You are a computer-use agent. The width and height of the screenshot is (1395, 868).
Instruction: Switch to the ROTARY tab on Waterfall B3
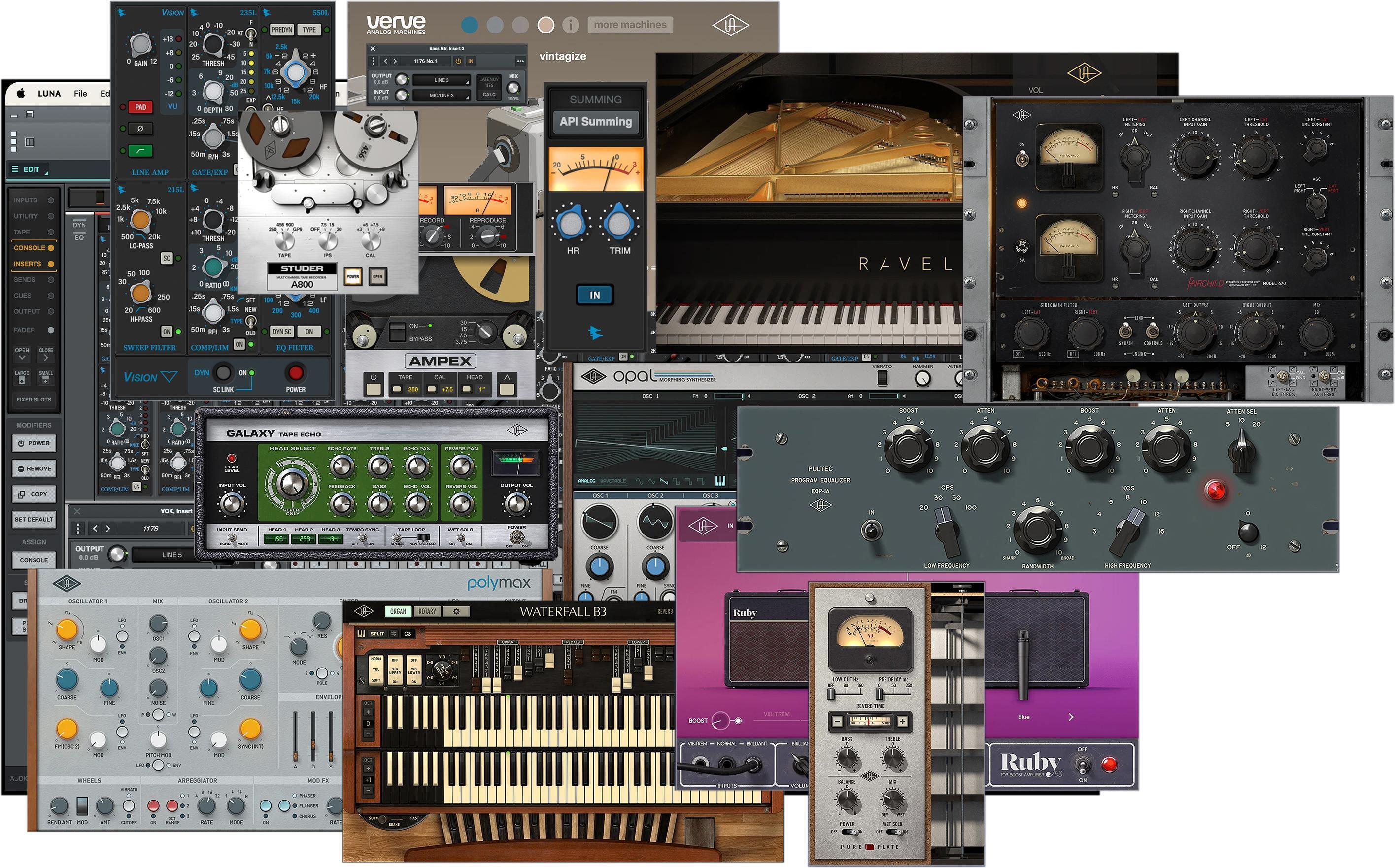tap(427, 611)
